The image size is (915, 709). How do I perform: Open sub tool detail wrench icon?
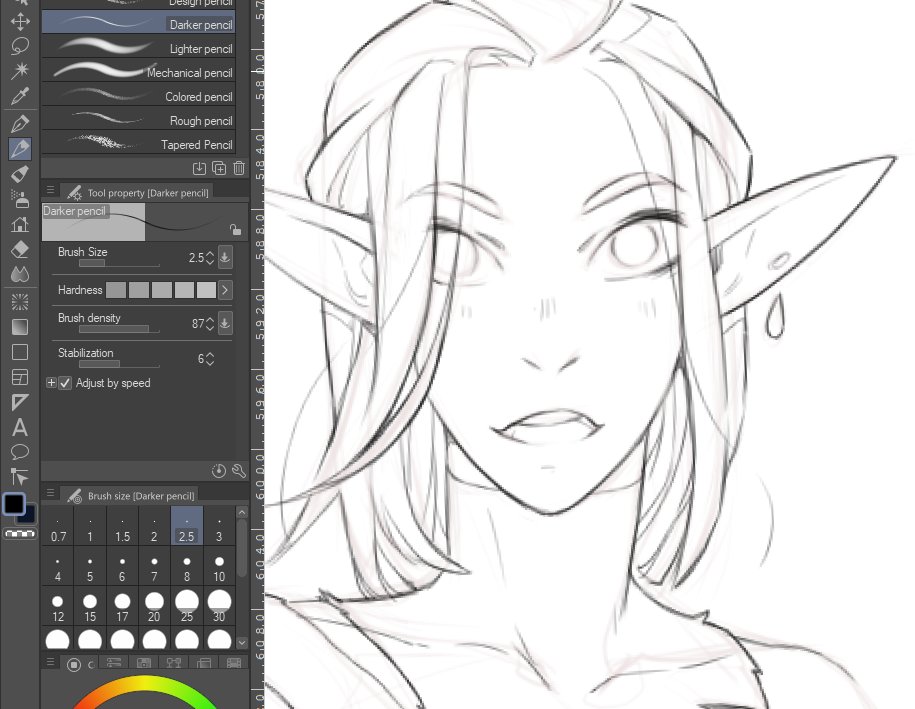click(x=239, y=471)
